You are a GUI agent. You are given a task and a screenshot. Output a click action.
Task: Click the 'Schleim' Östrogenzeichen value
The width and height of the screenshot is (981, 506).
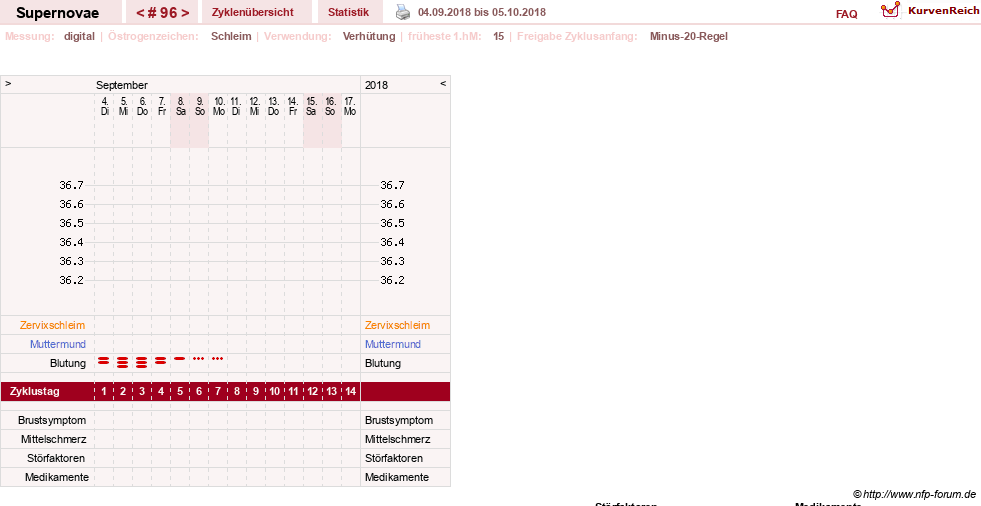231,36
